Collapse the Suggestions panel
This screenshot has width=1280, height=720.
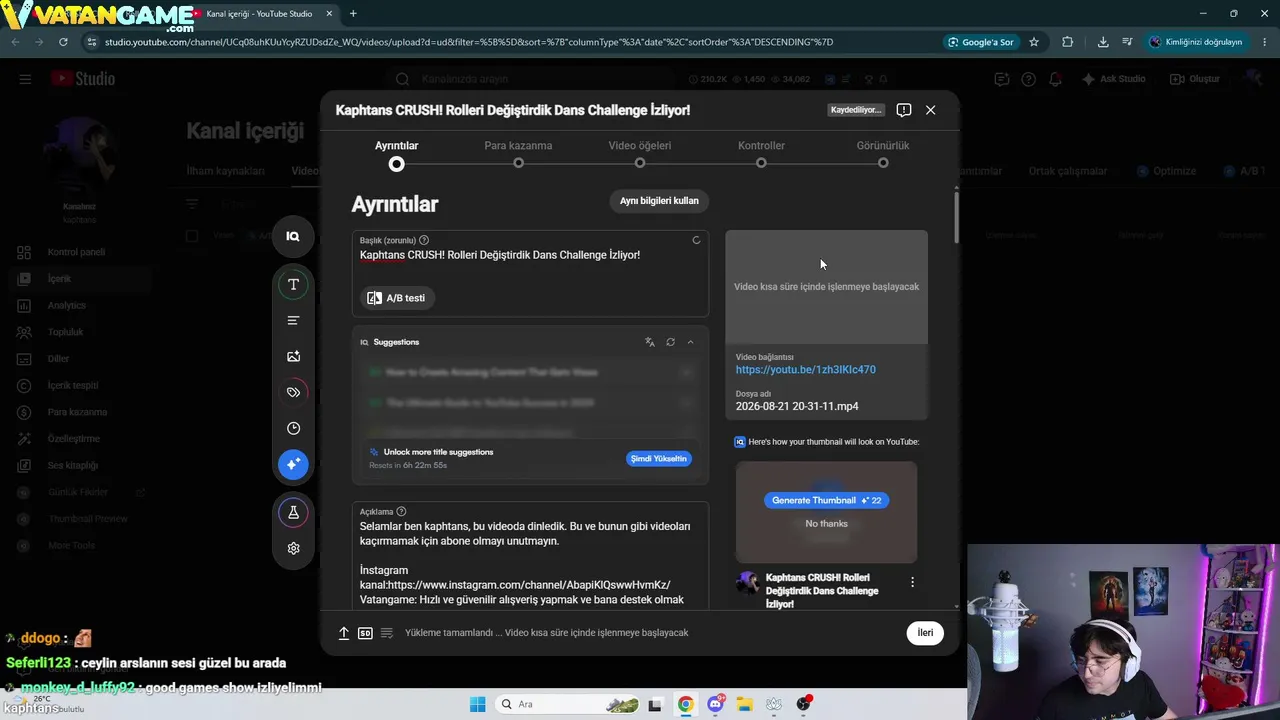(x=690, y=342)
